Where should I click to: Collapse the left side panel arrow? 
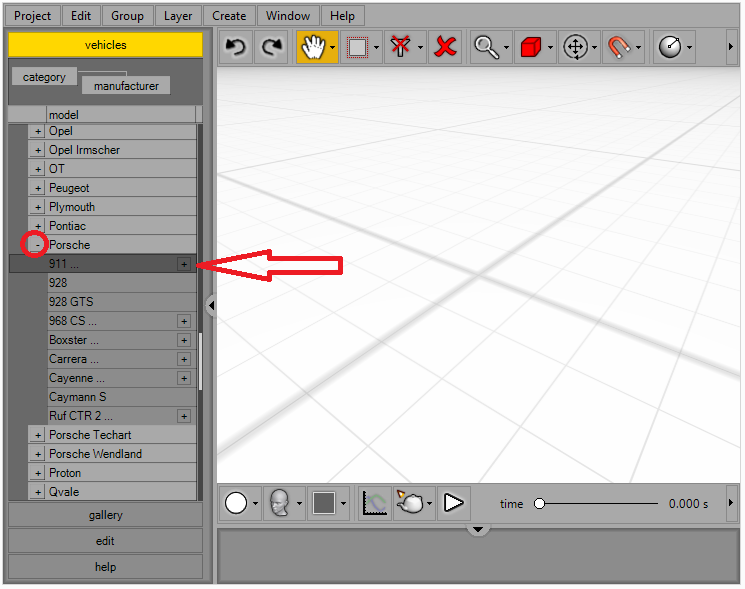[211, 306]
